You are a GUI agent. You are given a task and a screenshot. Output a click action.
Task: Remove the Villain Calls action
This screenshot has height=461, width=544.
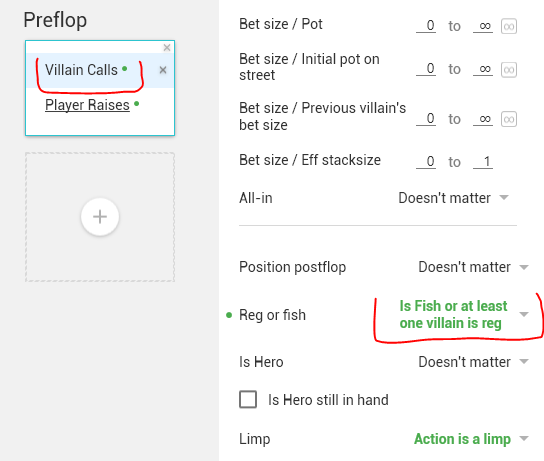163,70
